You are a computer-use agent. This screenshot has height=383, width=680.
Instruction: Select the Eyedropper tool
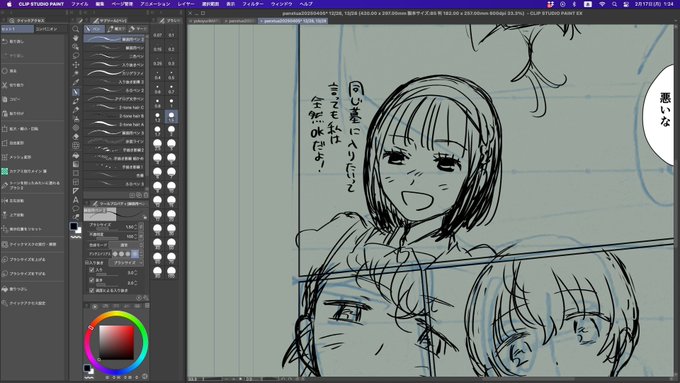(76, 83)
